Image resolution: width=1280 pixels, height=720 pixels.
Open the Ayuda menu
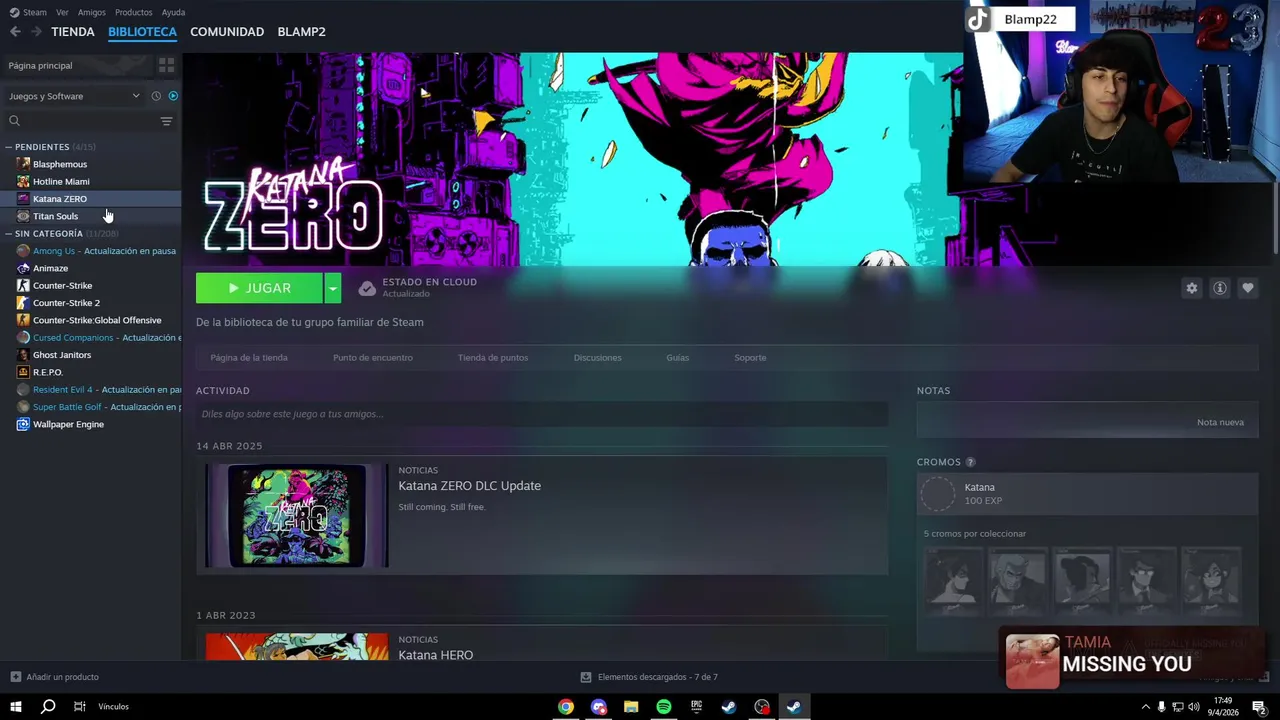point(173,12)
